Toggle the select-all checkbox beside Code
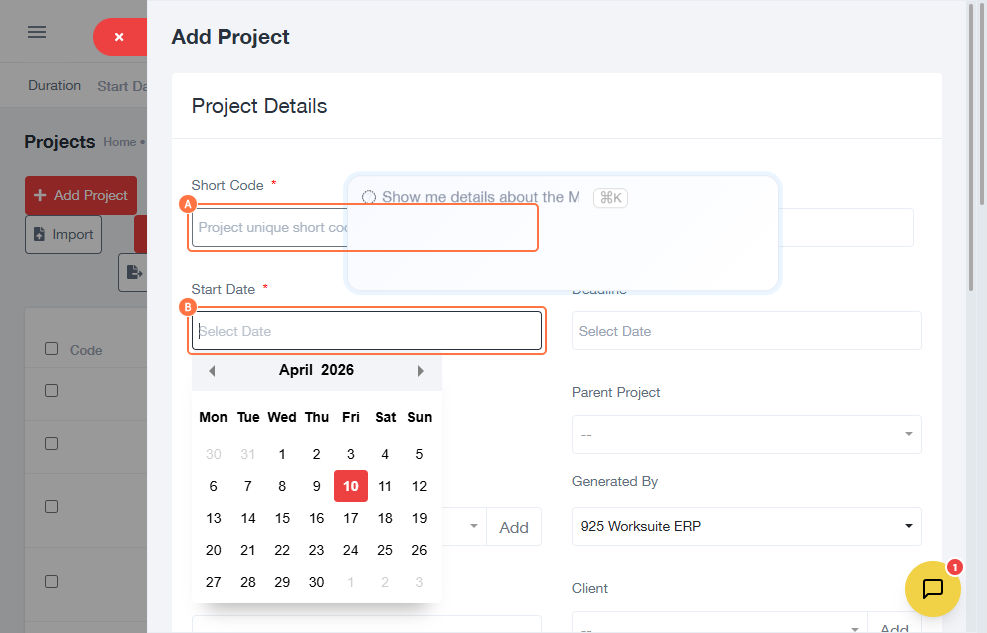Screen dimensions: 987x633 click(x=51, y=349)
